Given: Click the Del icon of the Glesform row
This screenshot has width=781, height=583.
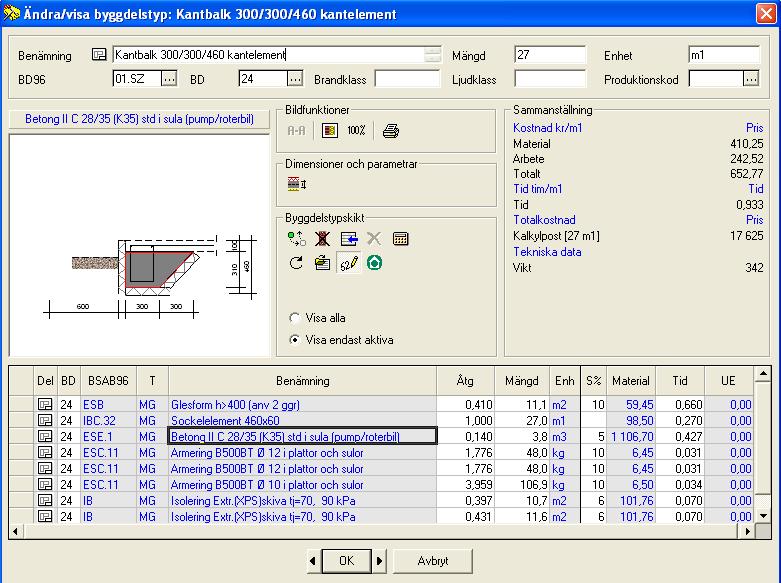Looking at the screenshot, I should coord(45,405).
